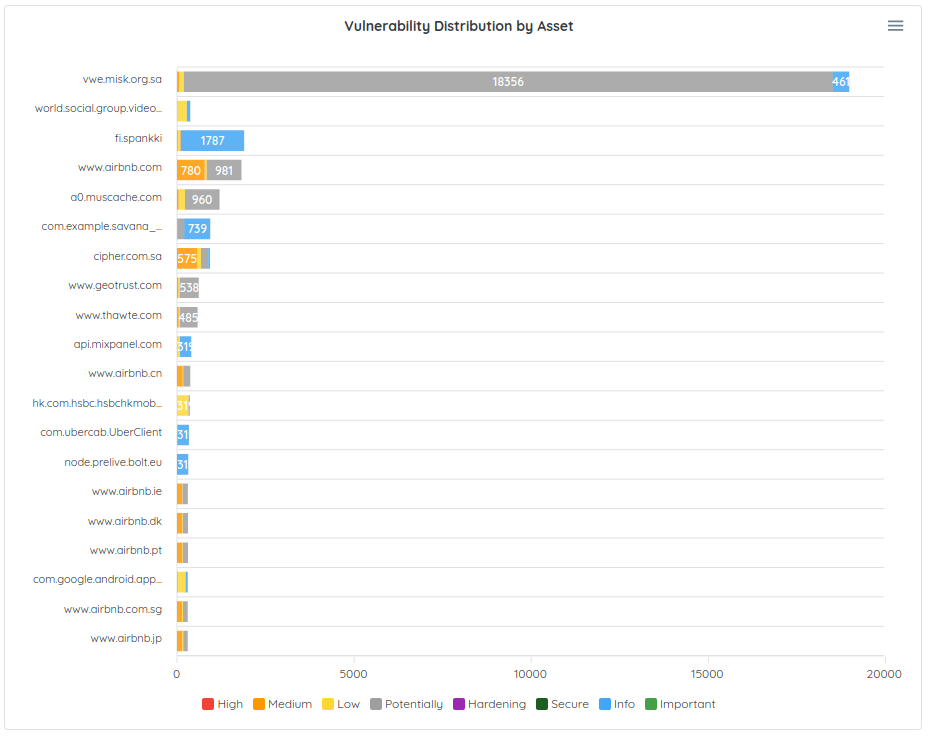Click the 739 blue bar segment
Viewport: 929px width, 737px height.
[x=197, y=229]
